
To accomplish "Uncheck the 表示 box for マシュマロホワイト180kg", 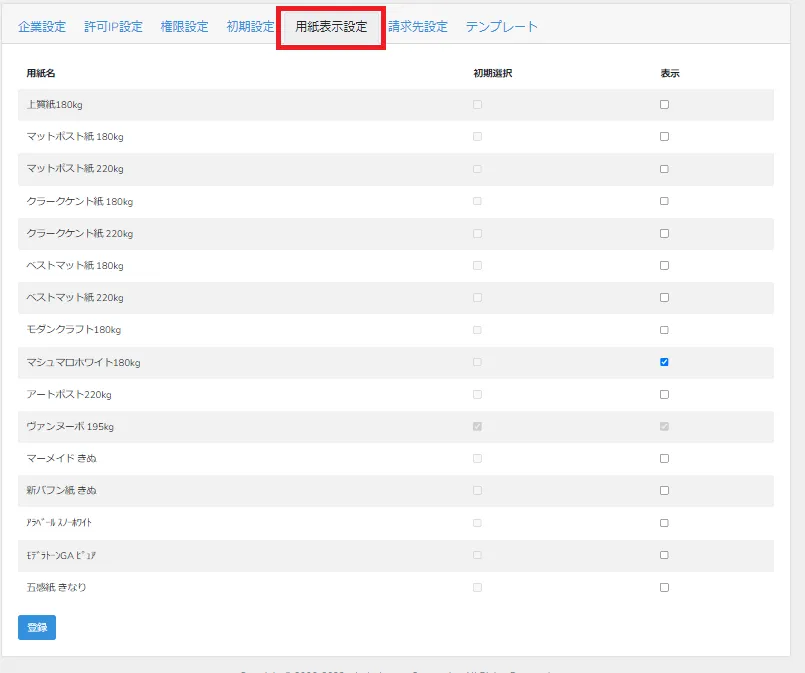I will tap(664, 361).
